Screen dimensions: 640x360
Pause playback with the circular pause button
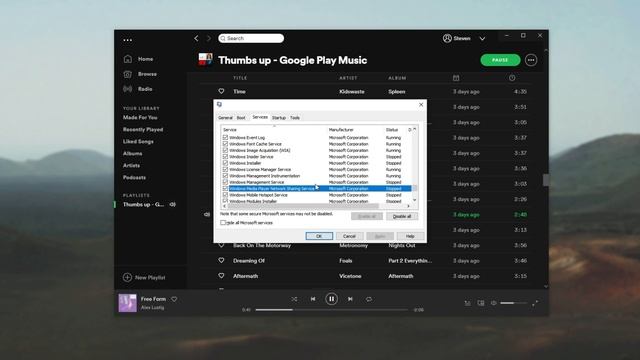coord(331,299)
